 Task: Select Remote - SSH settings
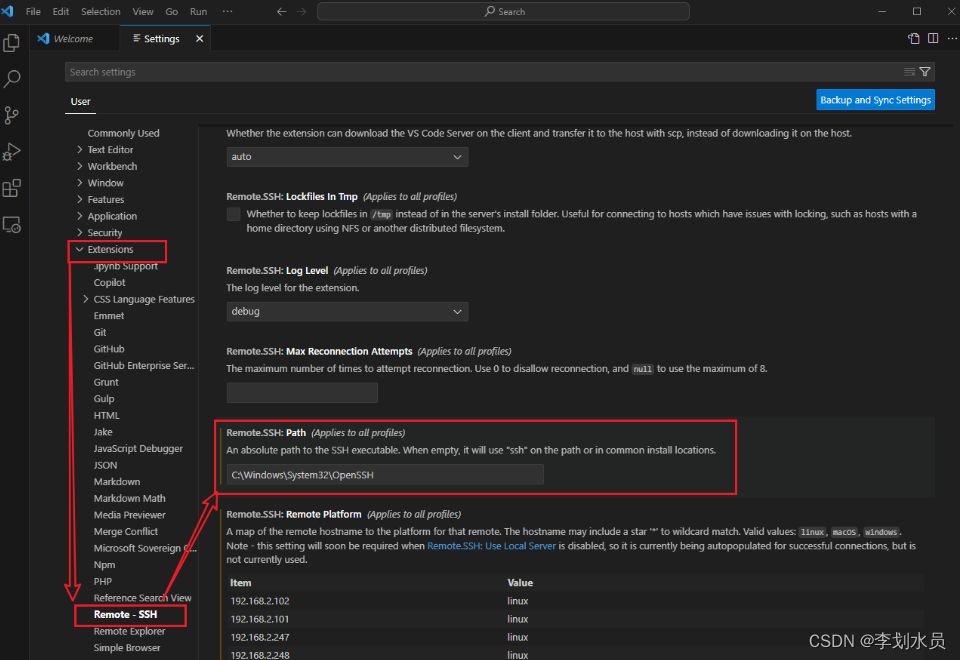(125, 615)
